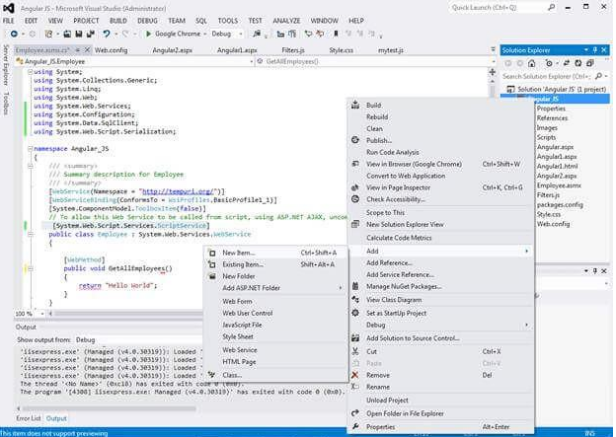The width and height of the screenshot is (616, 437).
Task: Open the TOOLS menu
Action: pos(228,21)
